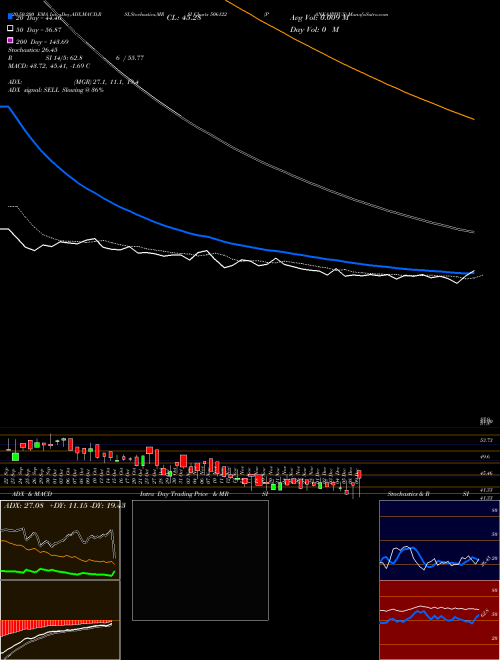Click the CL: 45.28 closing price
Screen dimensions: 500x660
pyautogui.click(x=184, y=18)
